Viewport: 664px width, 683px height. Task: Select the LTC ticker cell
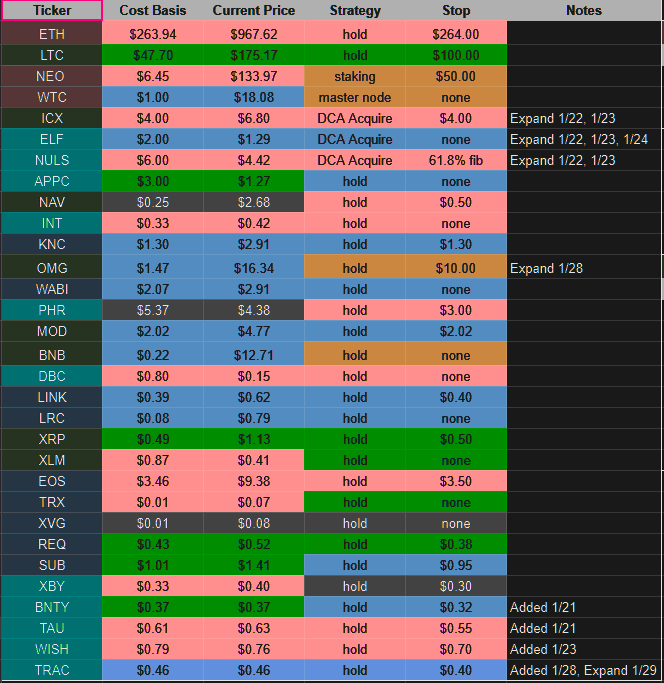tap(52, 55)
